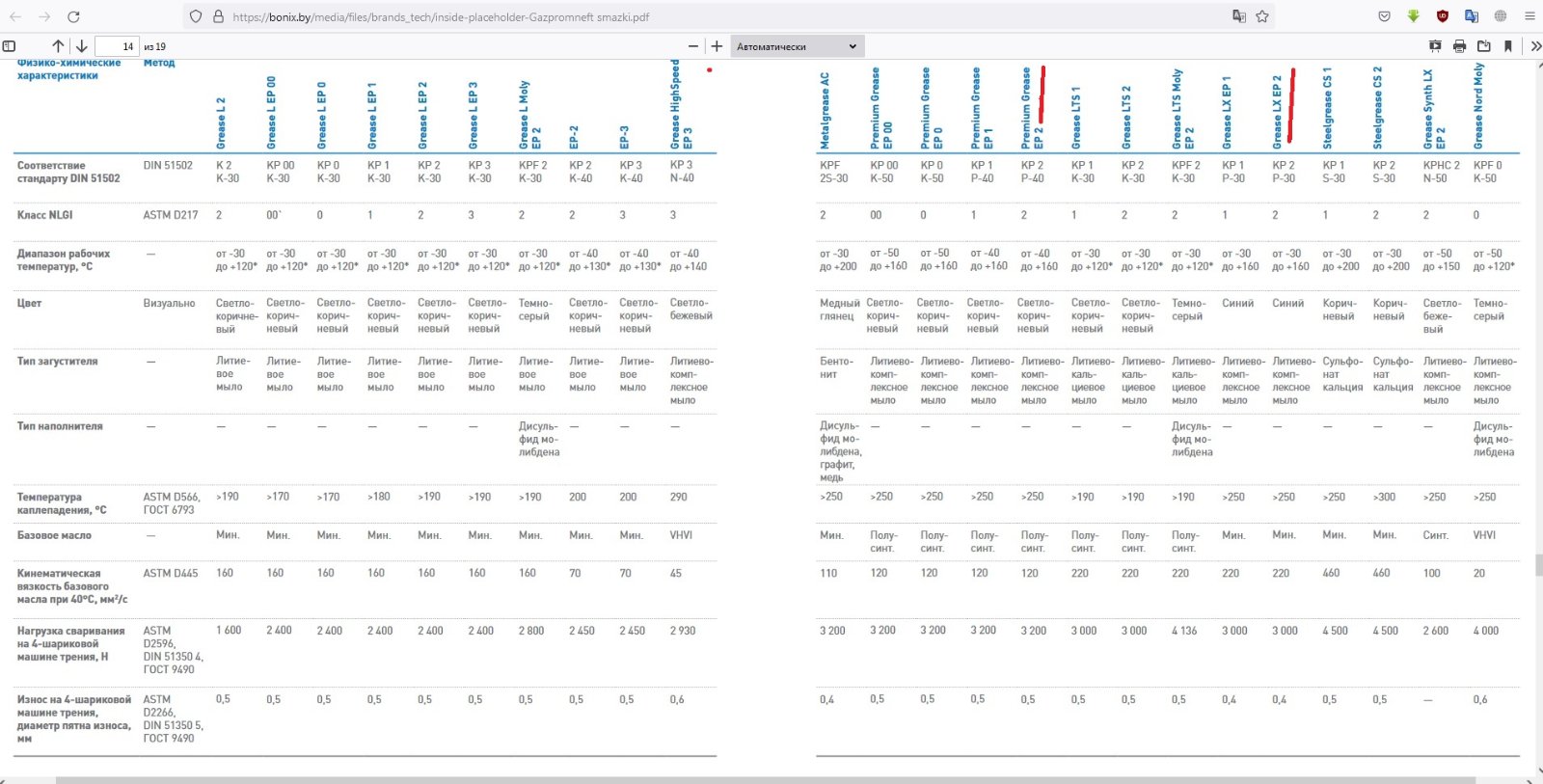Click the 'Тип наполнителя' row label

pos(60,426)
